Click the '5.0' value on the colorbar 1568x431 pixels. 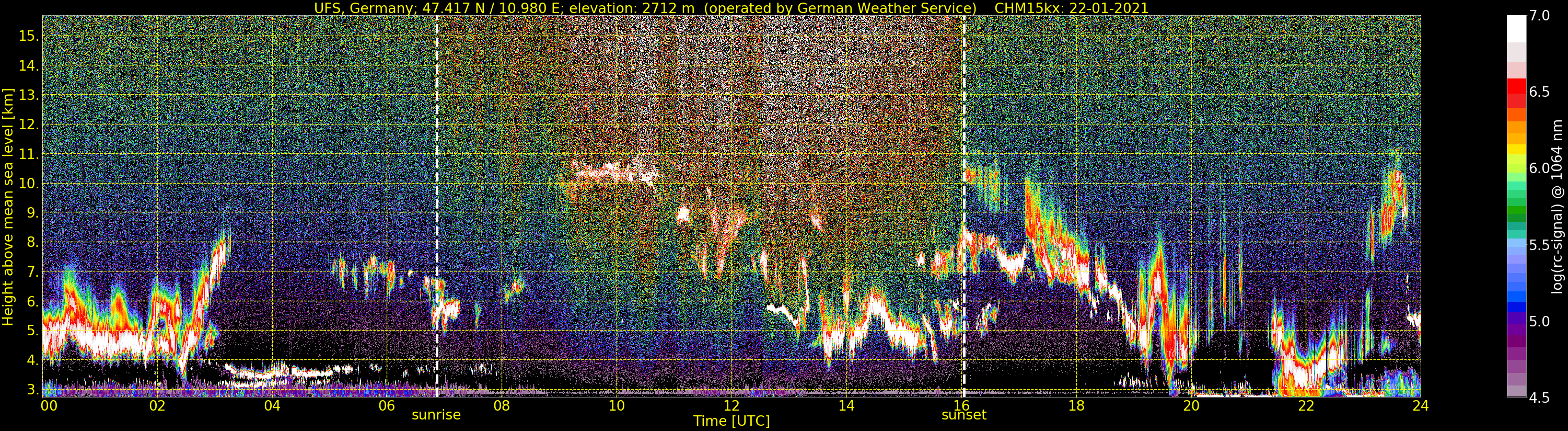point(1539,321)
